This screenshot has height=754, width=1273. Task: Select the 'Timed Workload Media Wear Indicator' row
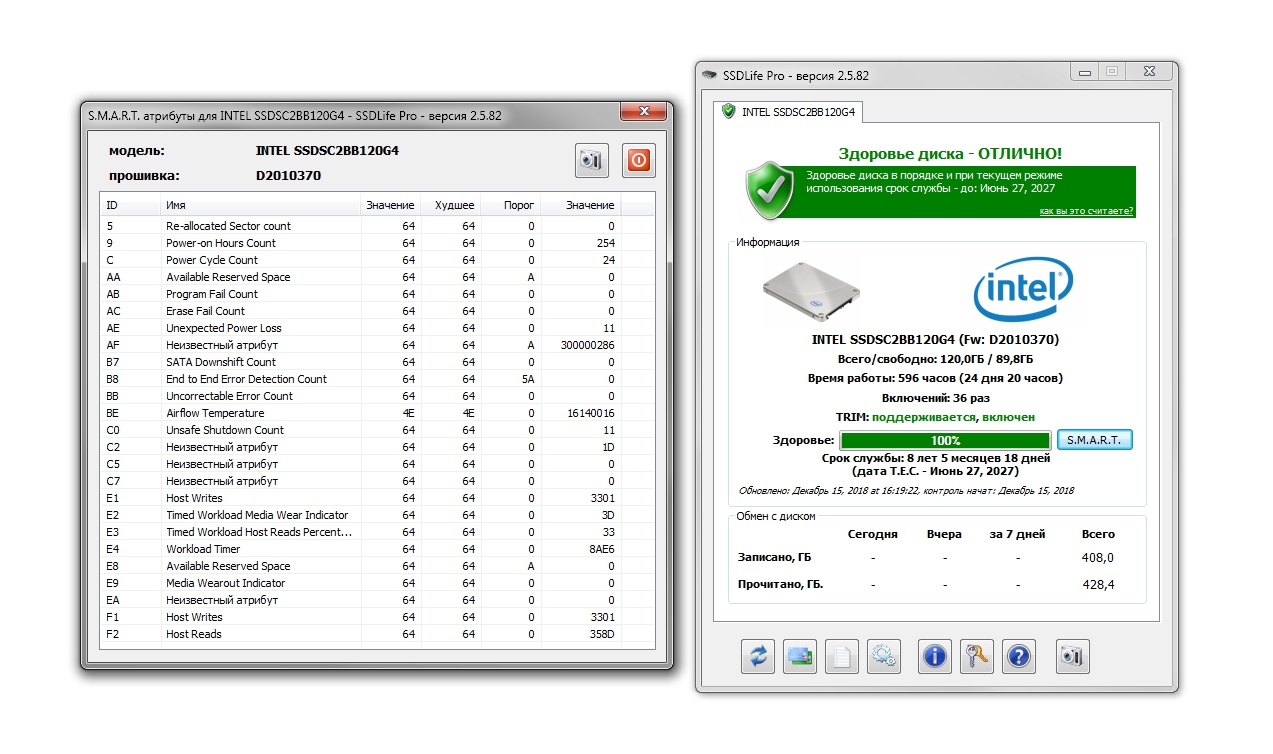378,515
